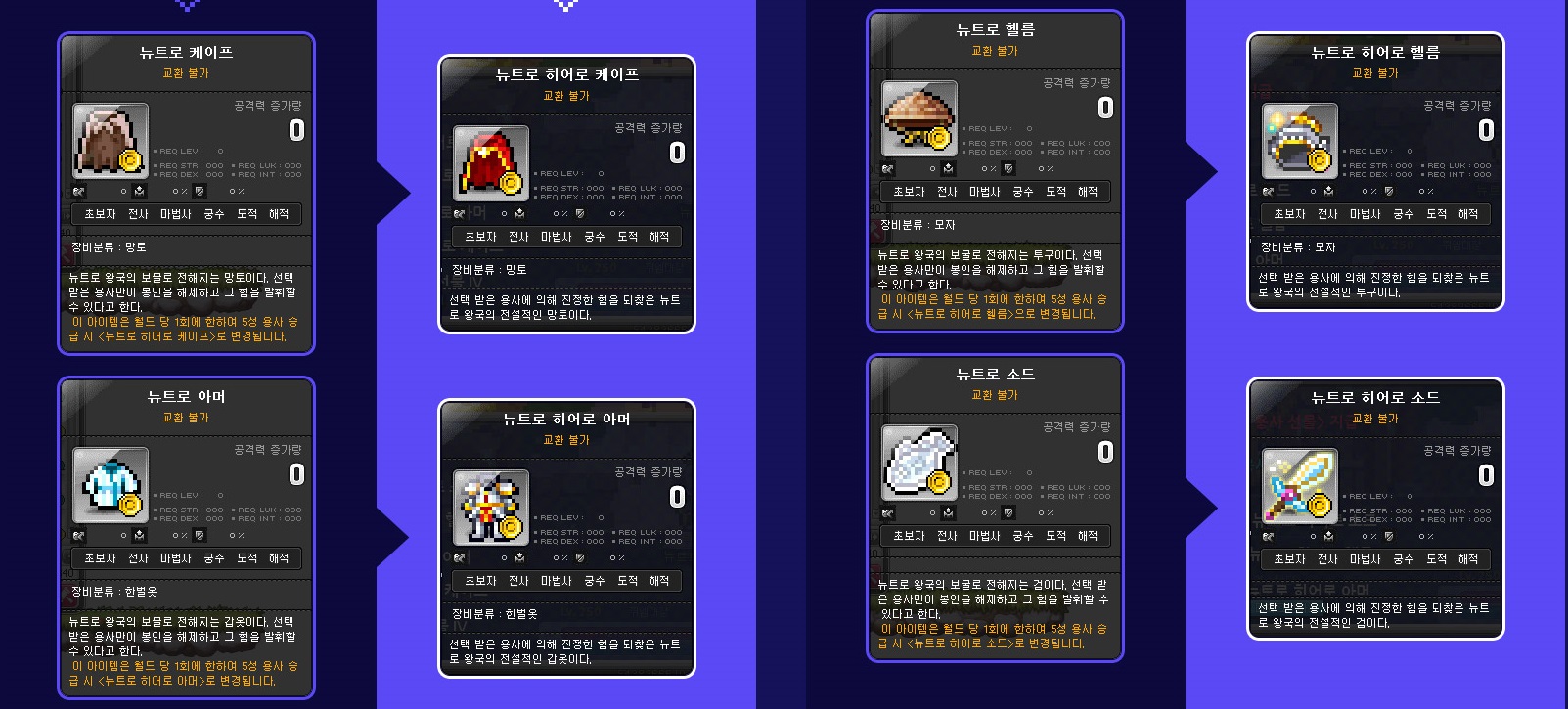Select the Neutro Hero Sword icon
Viewport: 1568px width, 709px height.
pyautogui.click(x=1300, y=486)
